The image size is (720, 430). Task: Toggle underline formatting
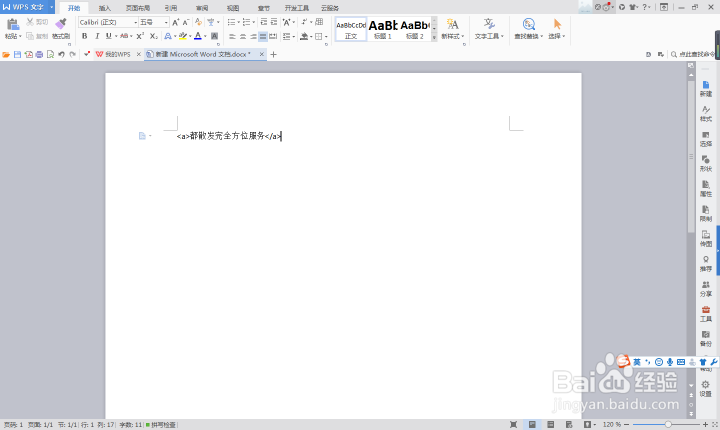click(x=108, y=36)
